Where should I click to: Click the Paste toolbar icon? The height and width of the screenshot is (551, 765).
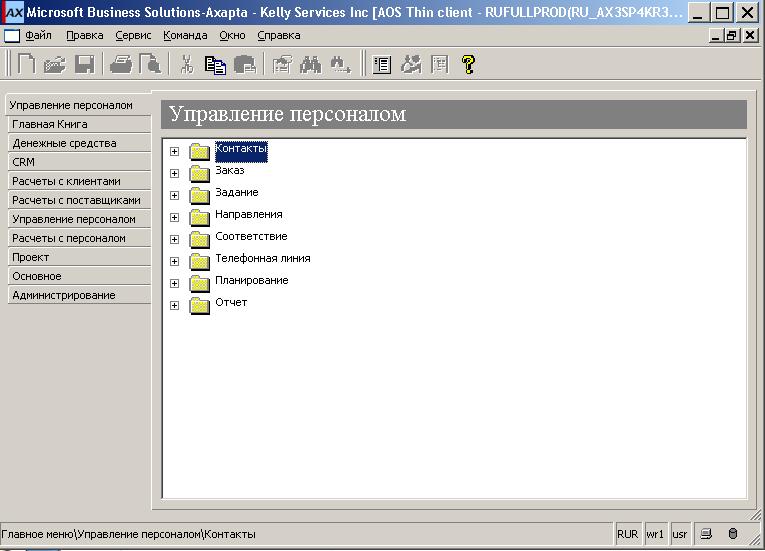[245, 64]
